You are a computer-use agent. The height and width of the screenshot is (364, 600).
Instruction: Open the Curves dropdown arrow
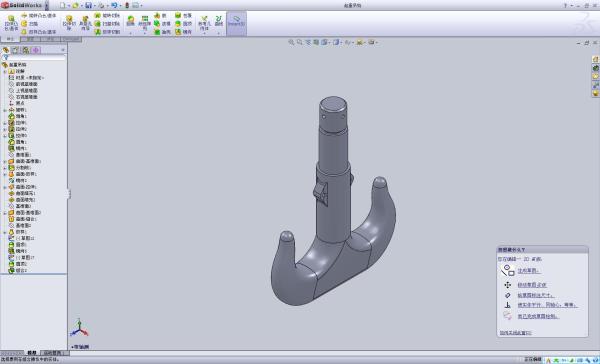(x=218, y=33)
